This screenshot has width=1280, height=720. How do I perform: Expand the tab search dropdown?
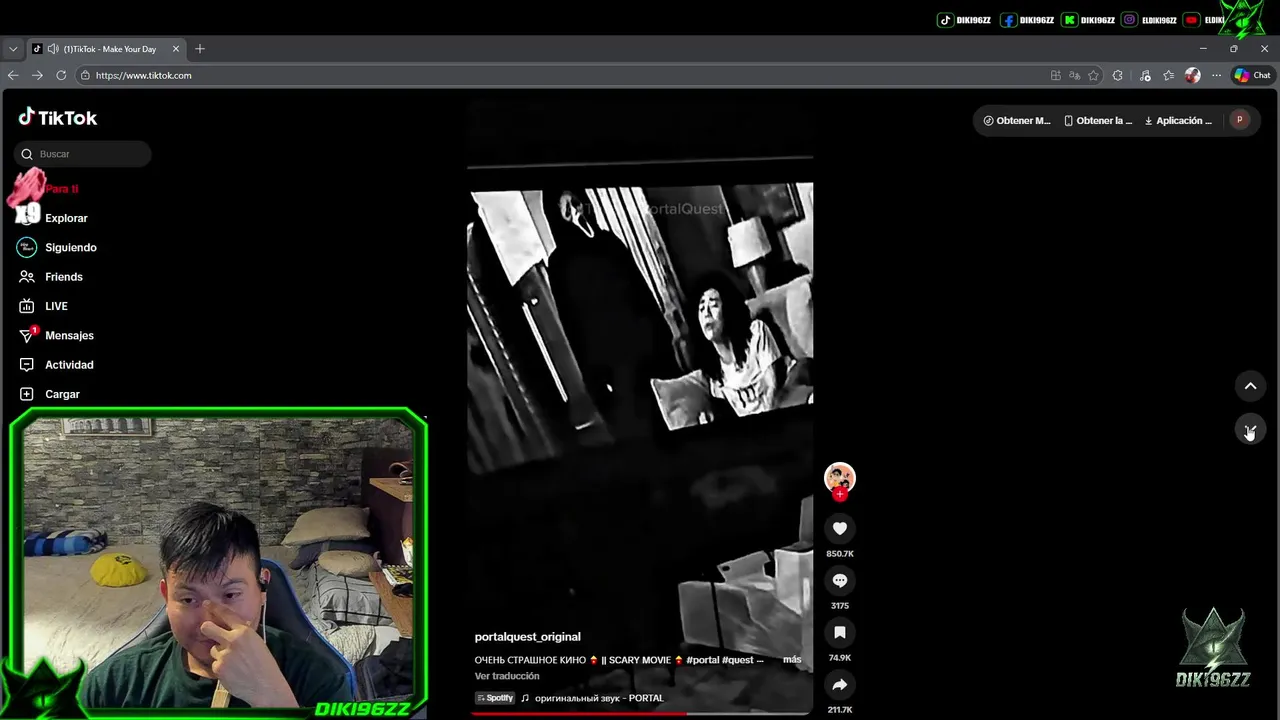[13, 49]
